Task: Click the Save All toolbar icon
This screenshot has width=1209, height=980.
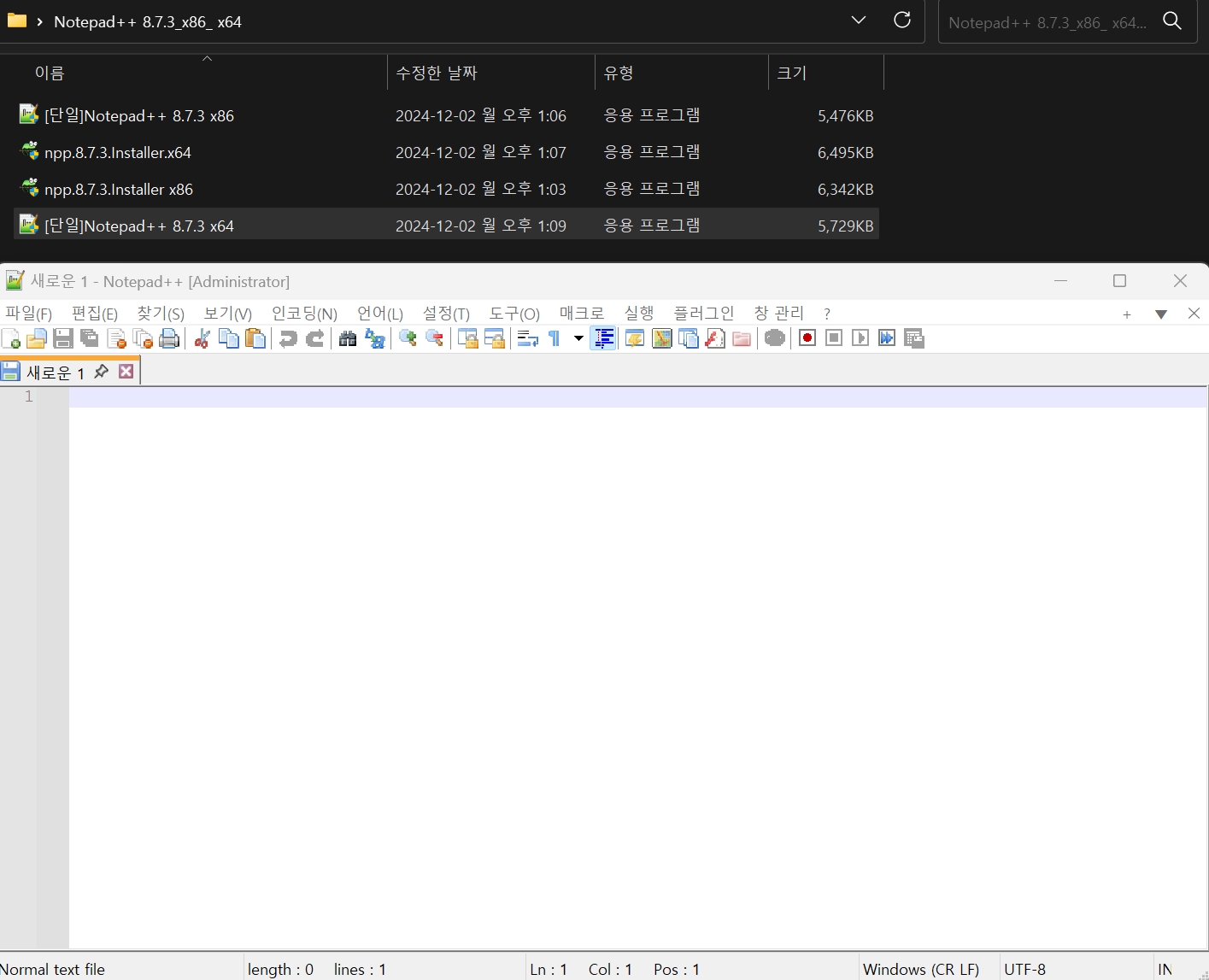Action: click(90, 338)
